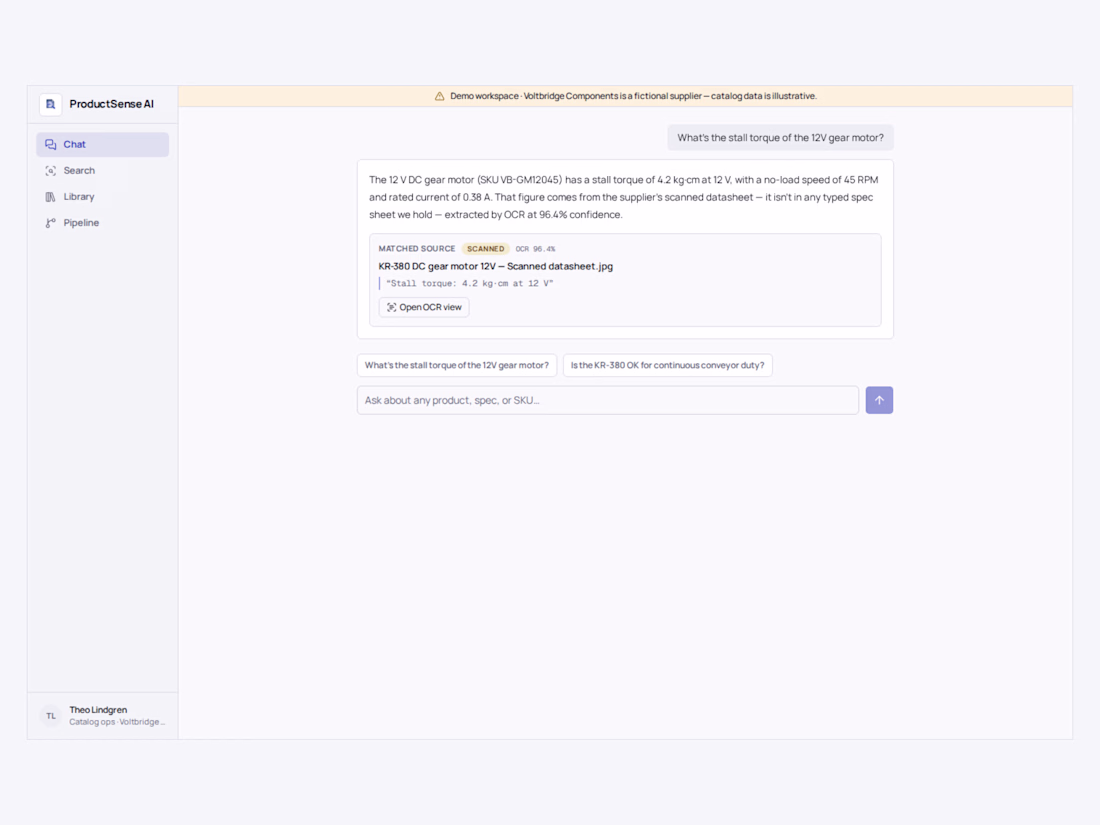Click the ProductSense AI logo icon
Image resolution: width=1100 pixels, height=825 pixels.
[51, 105]
